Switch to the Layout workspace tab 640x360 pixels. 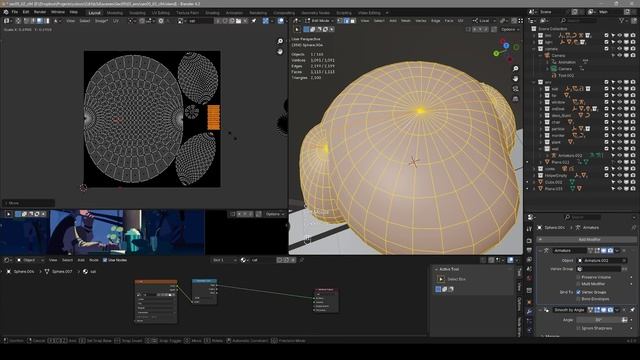click(x=94, y=13)
